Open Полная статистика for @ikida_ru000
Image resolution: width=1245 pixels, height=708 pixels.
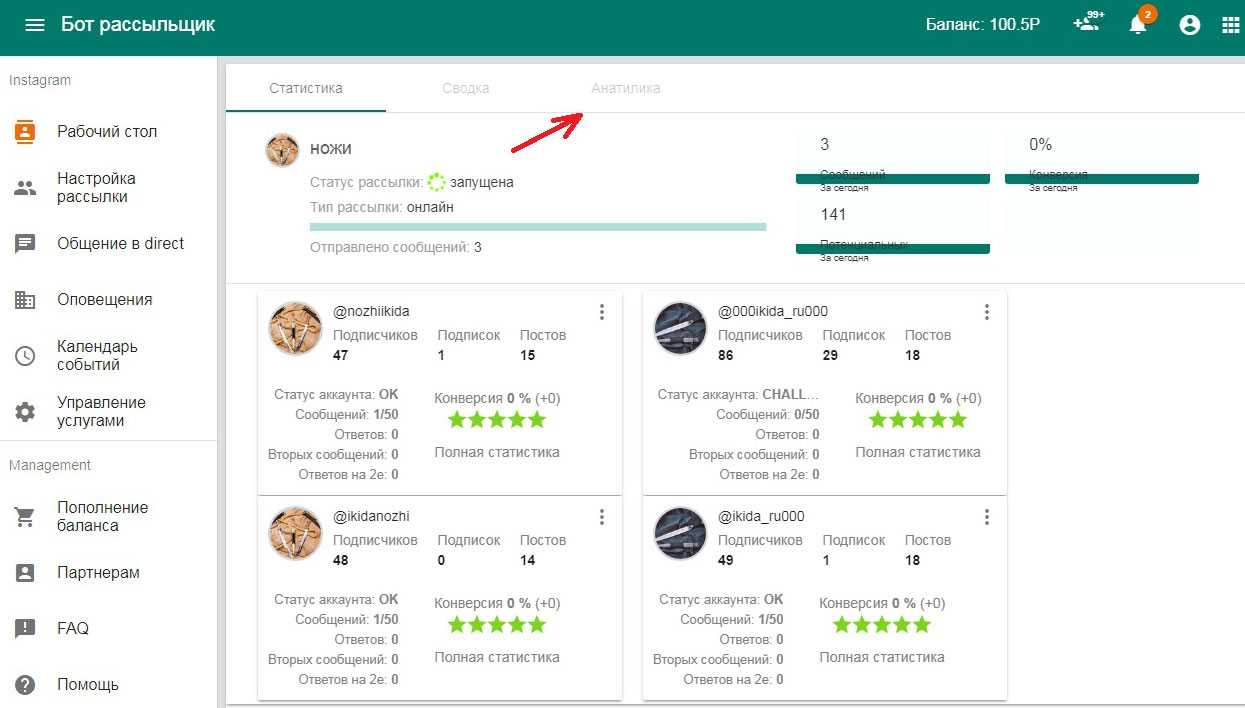881,657
